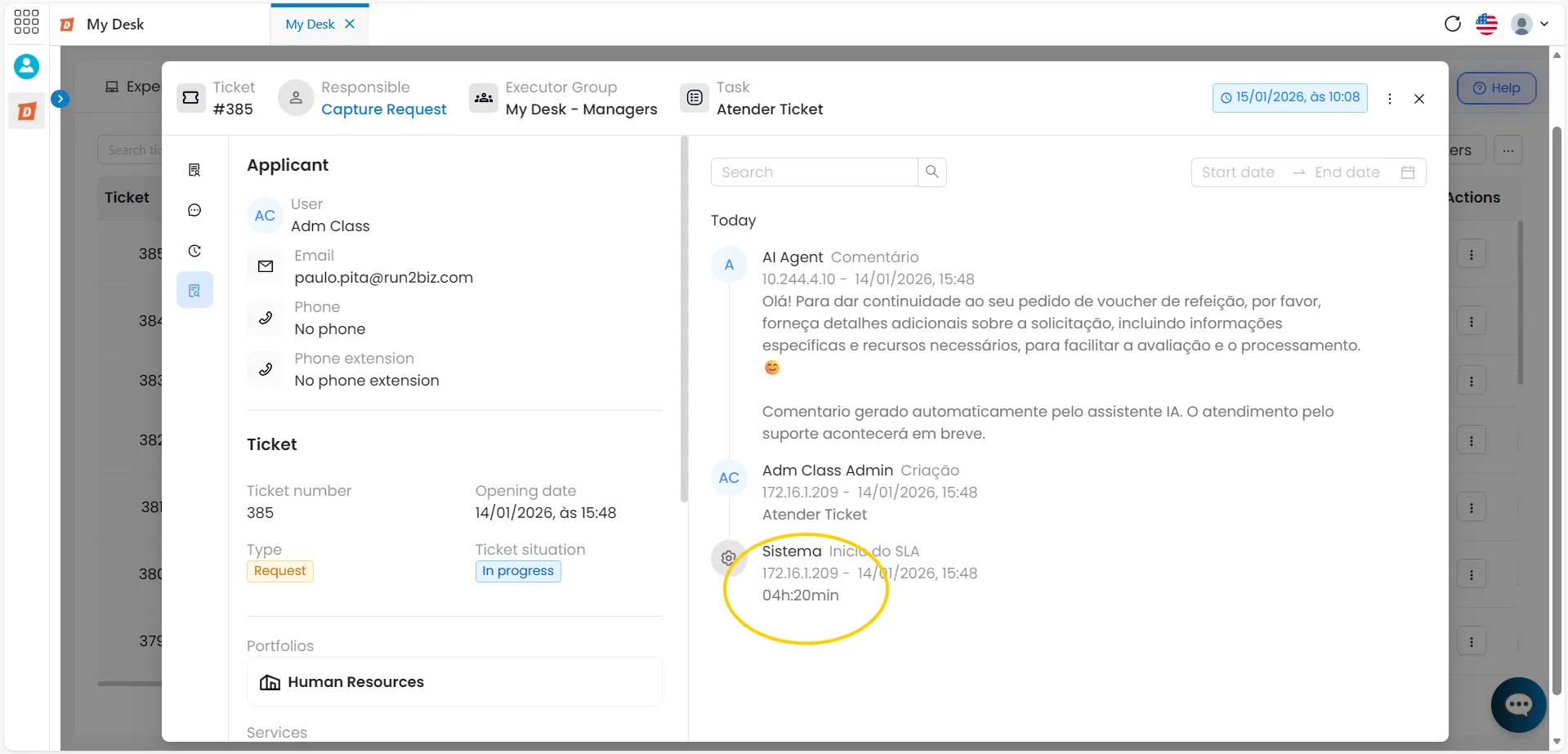Click the applicant email paulo.pita@run2biz.com
The width and height of the screenshot is (1568, 754).
(383, 278)
